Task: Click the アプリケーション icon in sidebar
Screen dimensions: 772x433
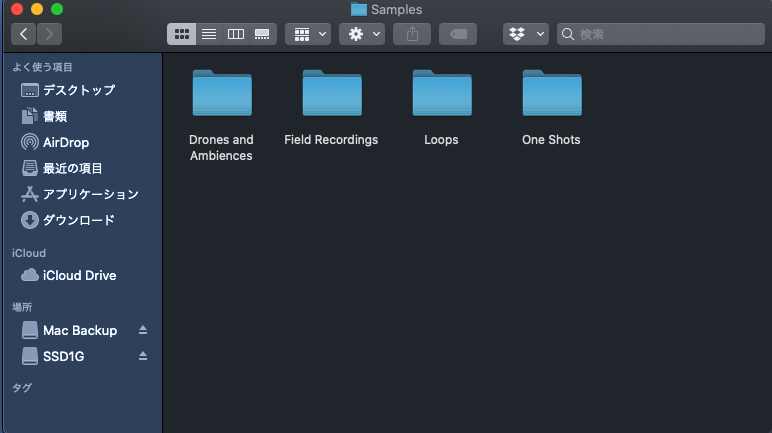Action: [30, 194]
